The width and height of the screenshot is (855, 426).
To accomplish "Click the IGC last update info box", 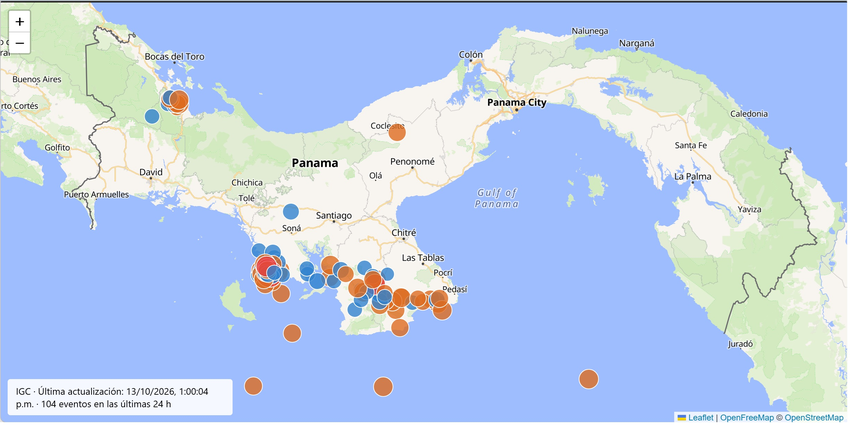I will point(120,397).
